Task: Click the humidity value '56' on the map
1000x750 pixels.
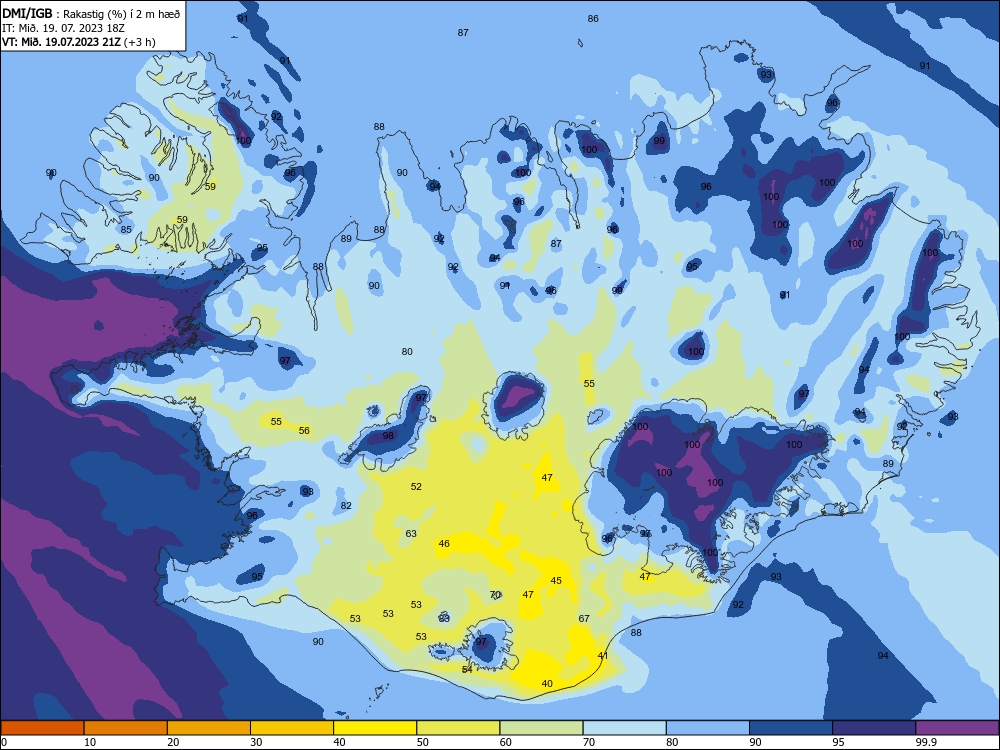Action: coord(304,430)
